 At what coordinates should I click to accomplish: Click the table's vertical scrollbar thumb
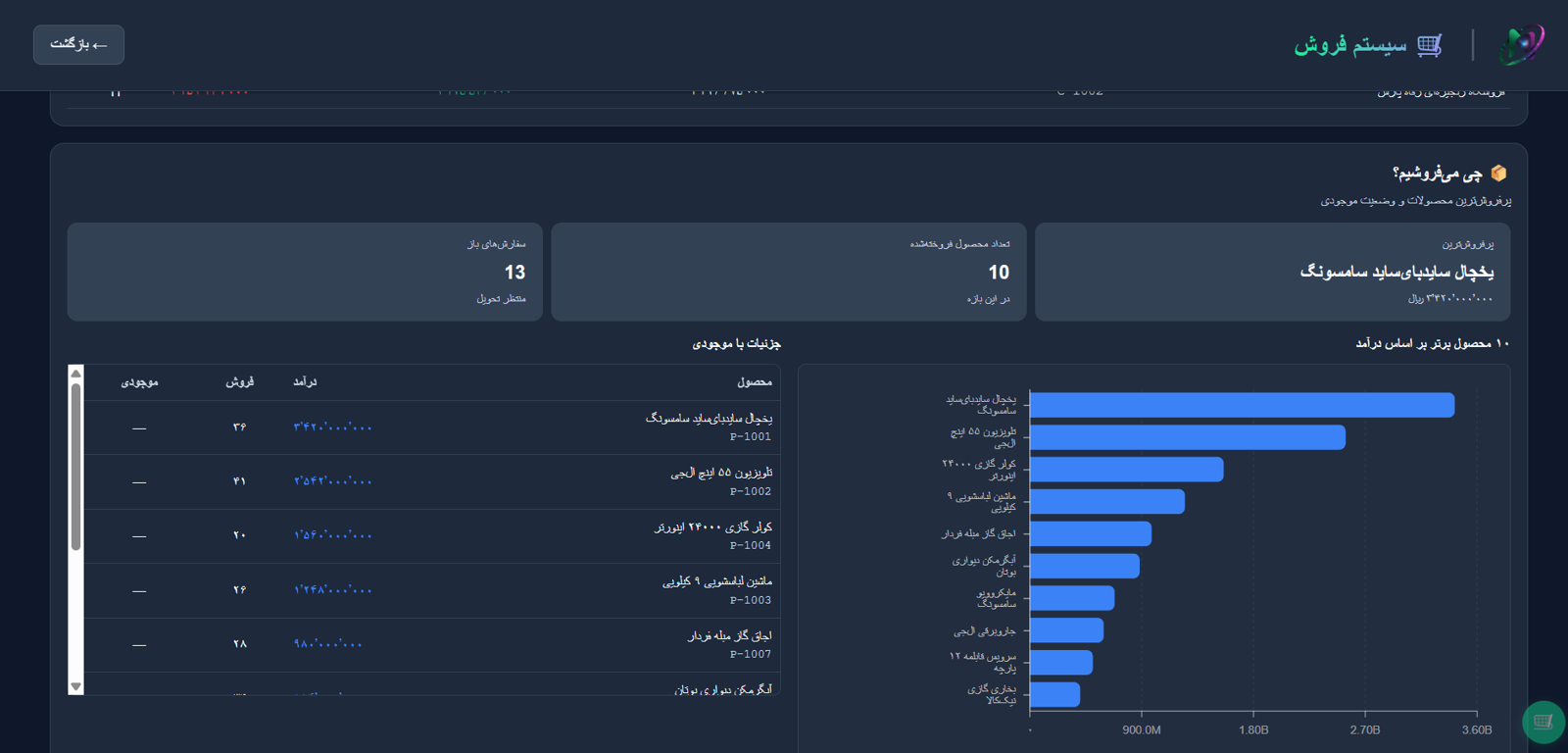click(x=75, y=467)
